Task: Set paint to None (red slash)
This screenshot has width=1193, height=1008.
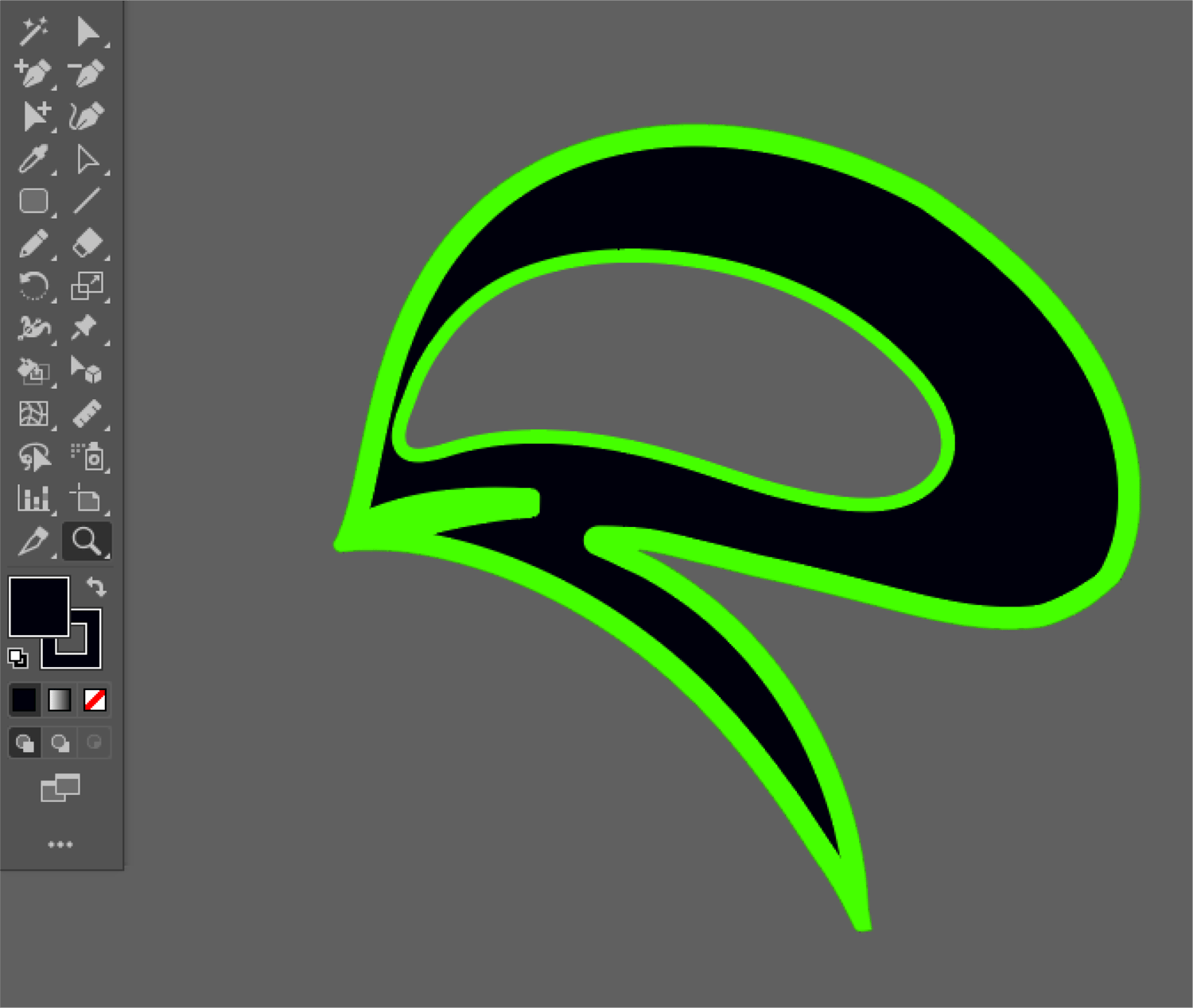Action: click(x=95, y=700)
